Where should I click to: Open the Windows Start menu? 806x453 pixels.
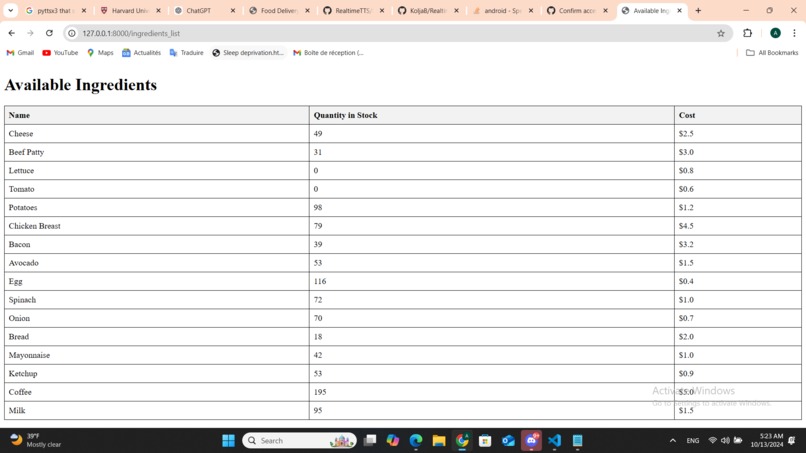point(228,441)
